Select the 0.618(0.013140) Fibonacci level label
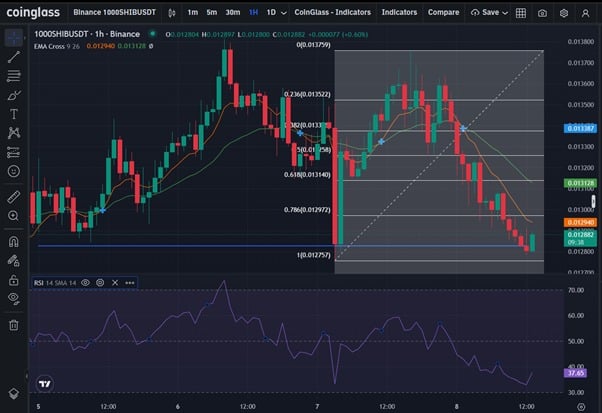The width and height of the screenshot is (602, 413). click(x=307, y=175)
